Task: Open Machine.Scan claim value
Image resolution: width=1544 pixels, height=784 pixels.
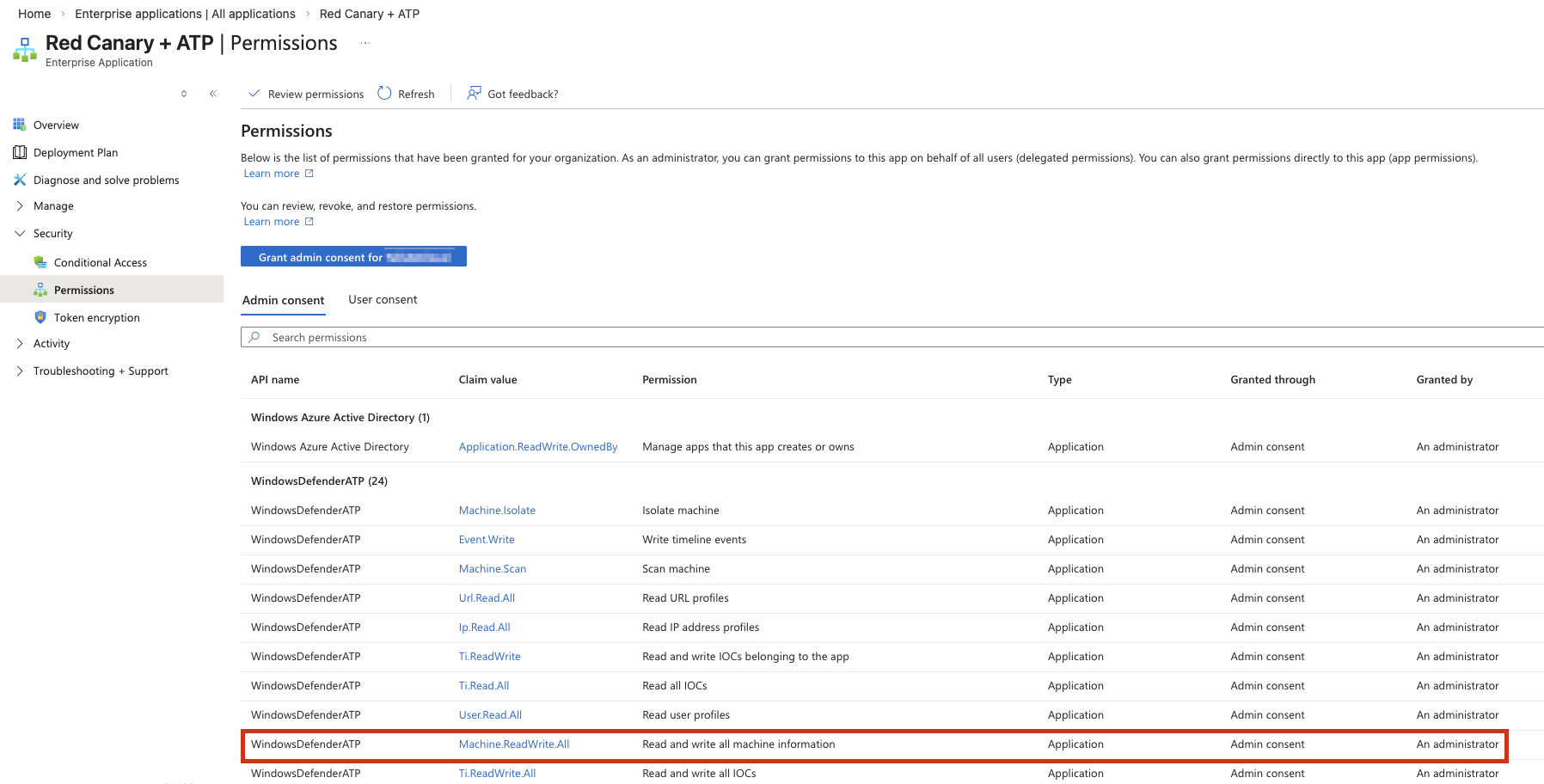Action: [x=493, y=568]
